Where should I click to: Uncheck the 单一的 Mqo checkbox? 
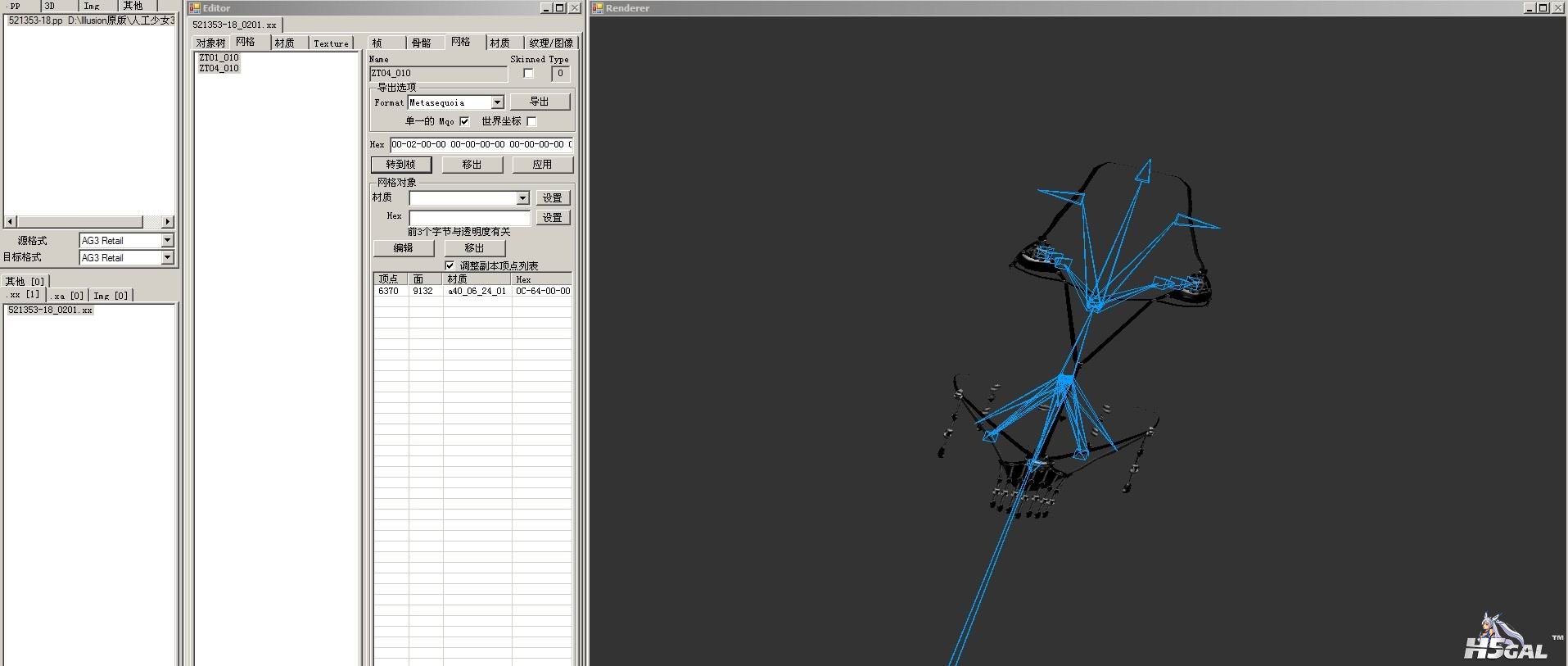pyautogui.click(x=464, y=121)
